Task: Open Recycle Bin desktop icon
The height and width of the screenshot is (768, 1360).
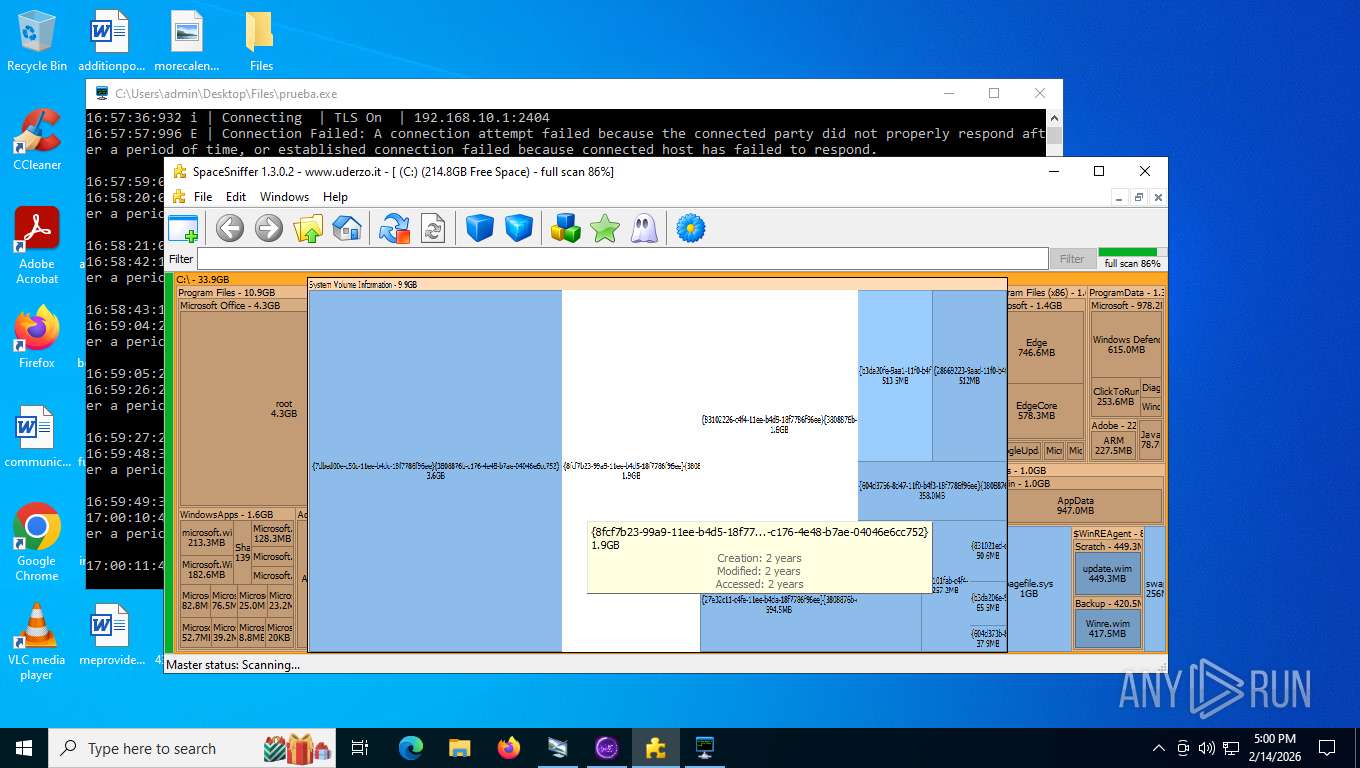Action: click(x=37, y=41)
